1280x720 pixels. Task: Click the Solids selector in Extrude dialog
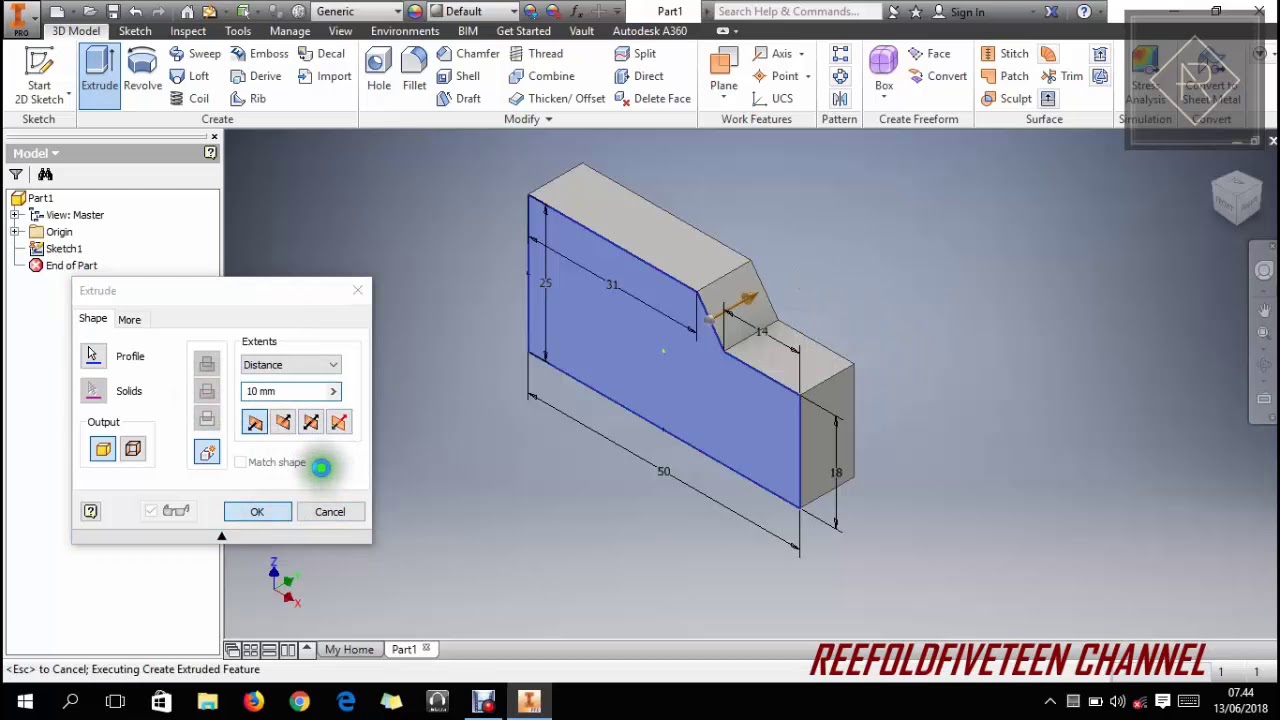(x=93, y=391)
